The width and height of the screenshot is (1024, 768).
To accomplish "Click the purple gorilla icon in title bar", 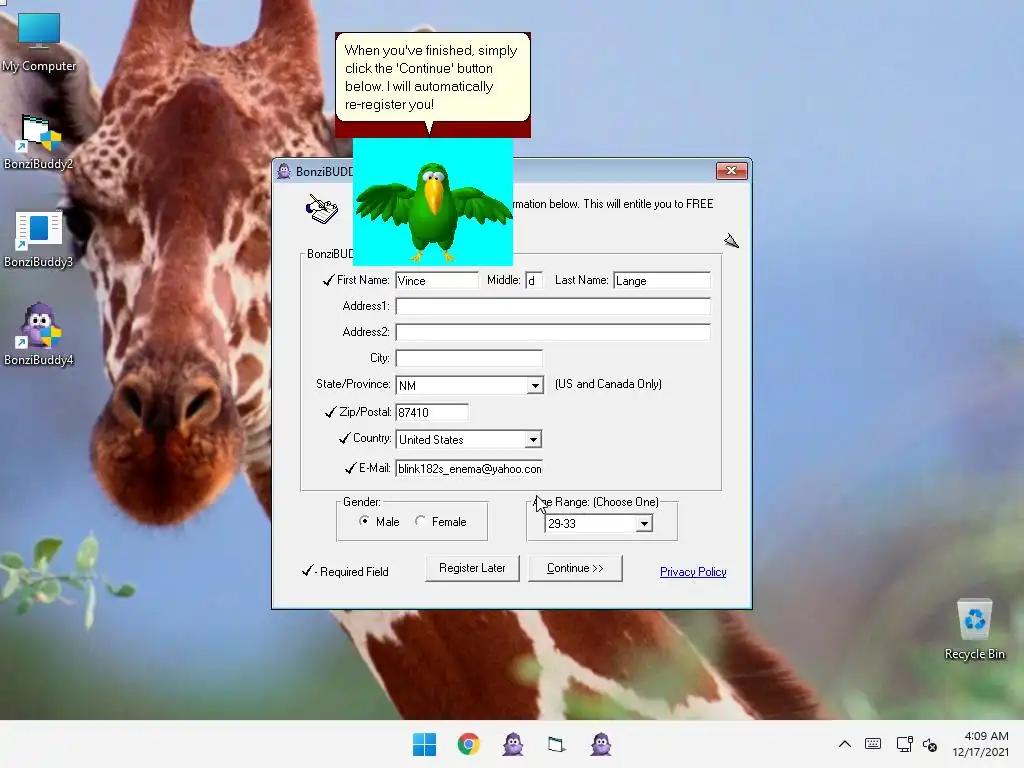I will pyautogui.click(x=284, y=171).
